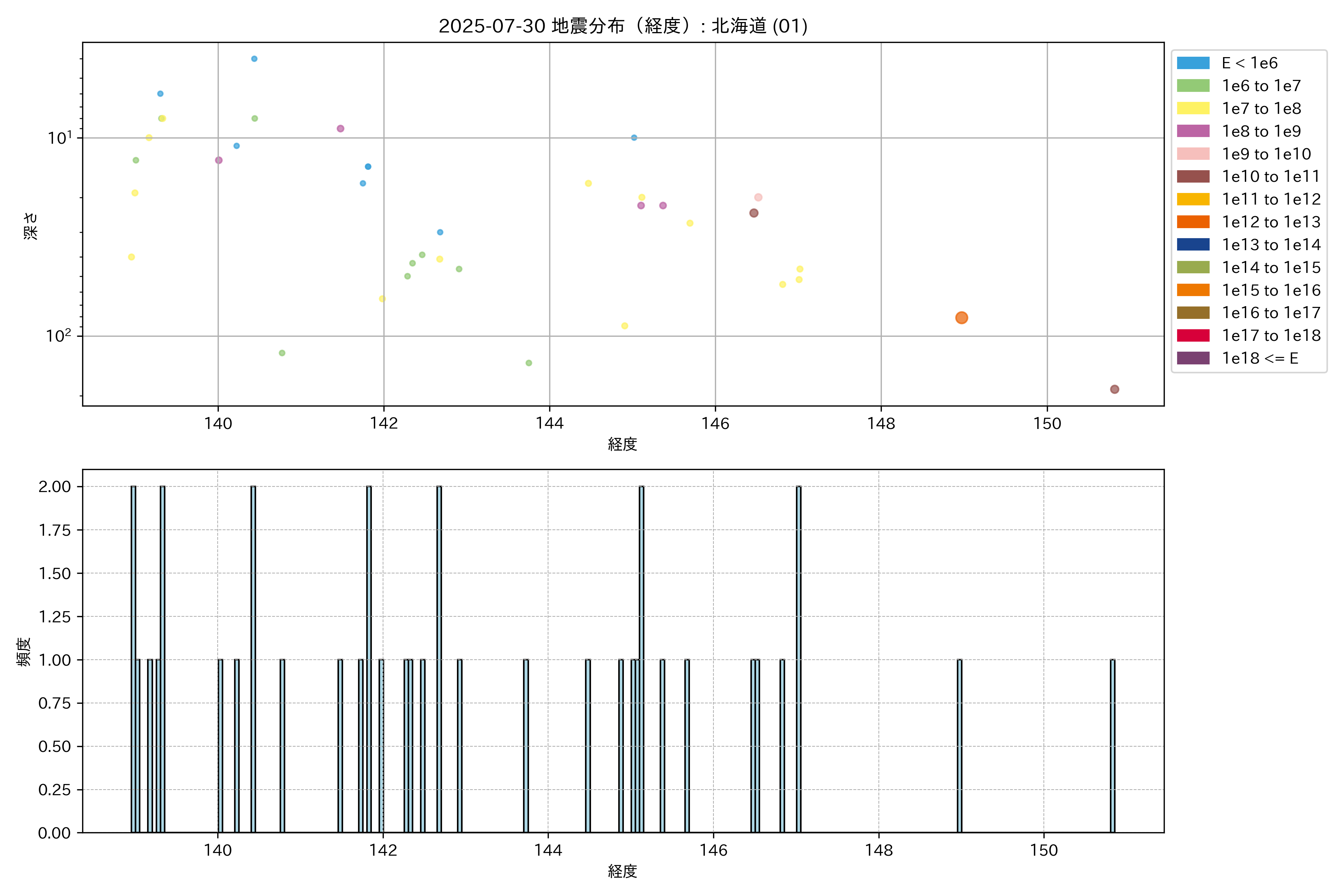The height and width of the screenshot is (896, 1344).
Task: Click the yellow '1e7 to 1e8' legend swatch
Action: pos(1192,109)
